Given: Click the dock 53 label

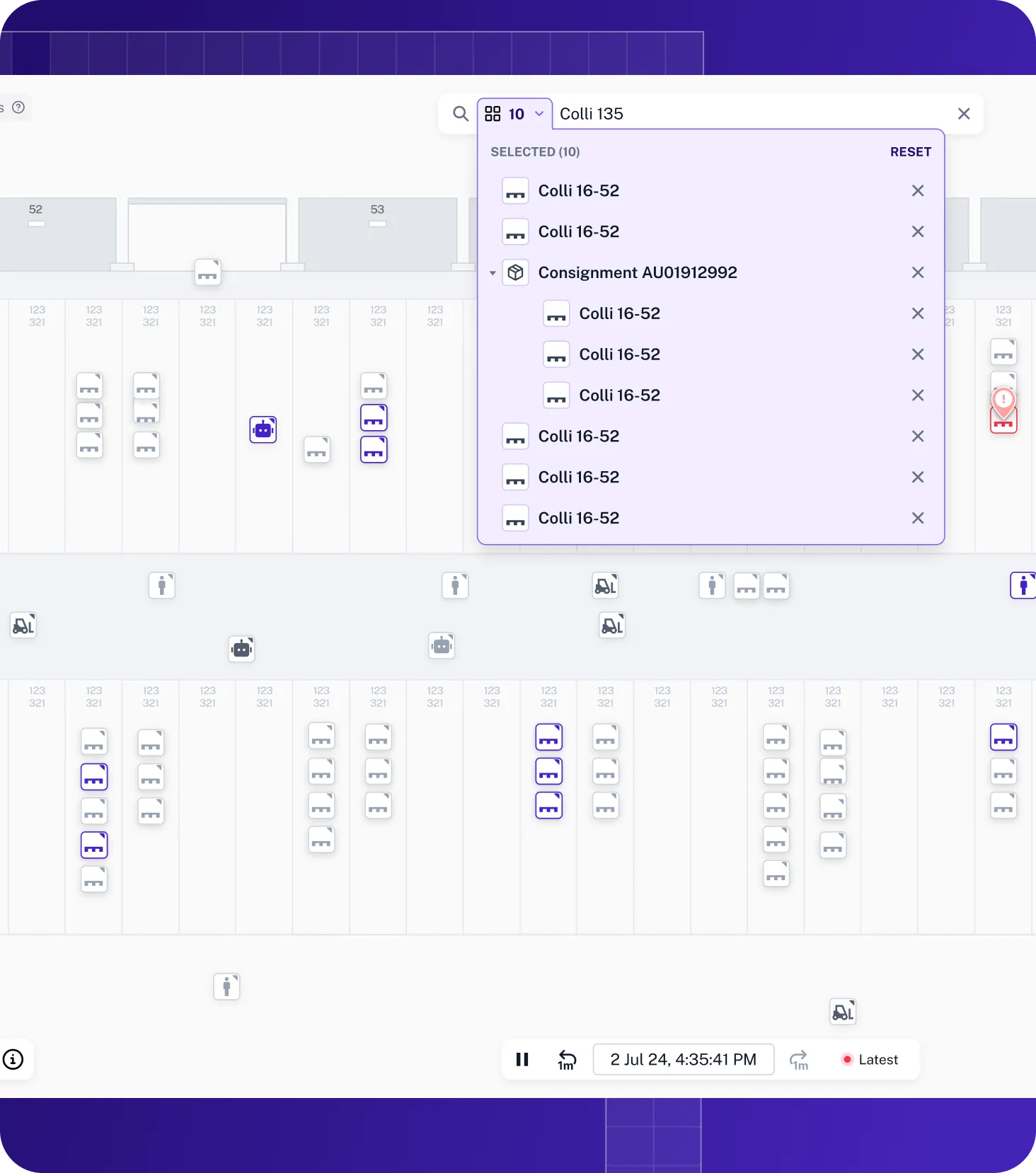Looking at the screenshot, I should point(377,209).
